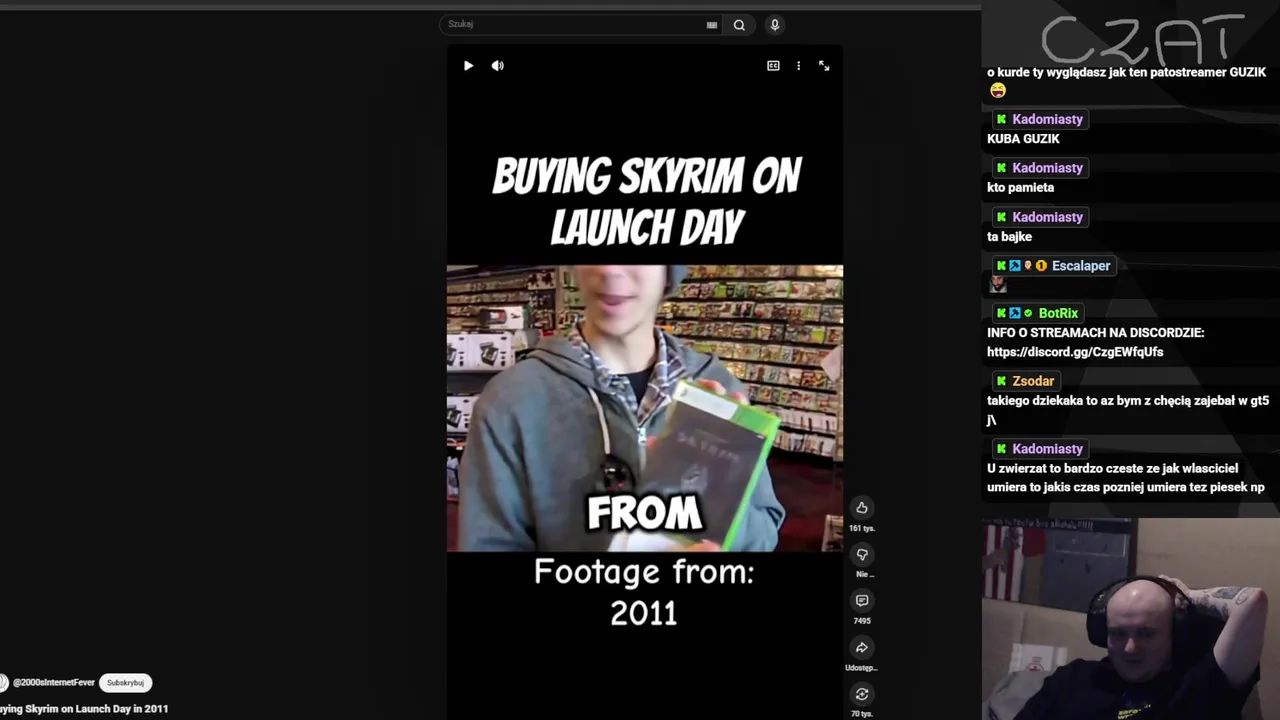
Task: Click the emote under Escalaper's name
Action: (x=997, y=284)
